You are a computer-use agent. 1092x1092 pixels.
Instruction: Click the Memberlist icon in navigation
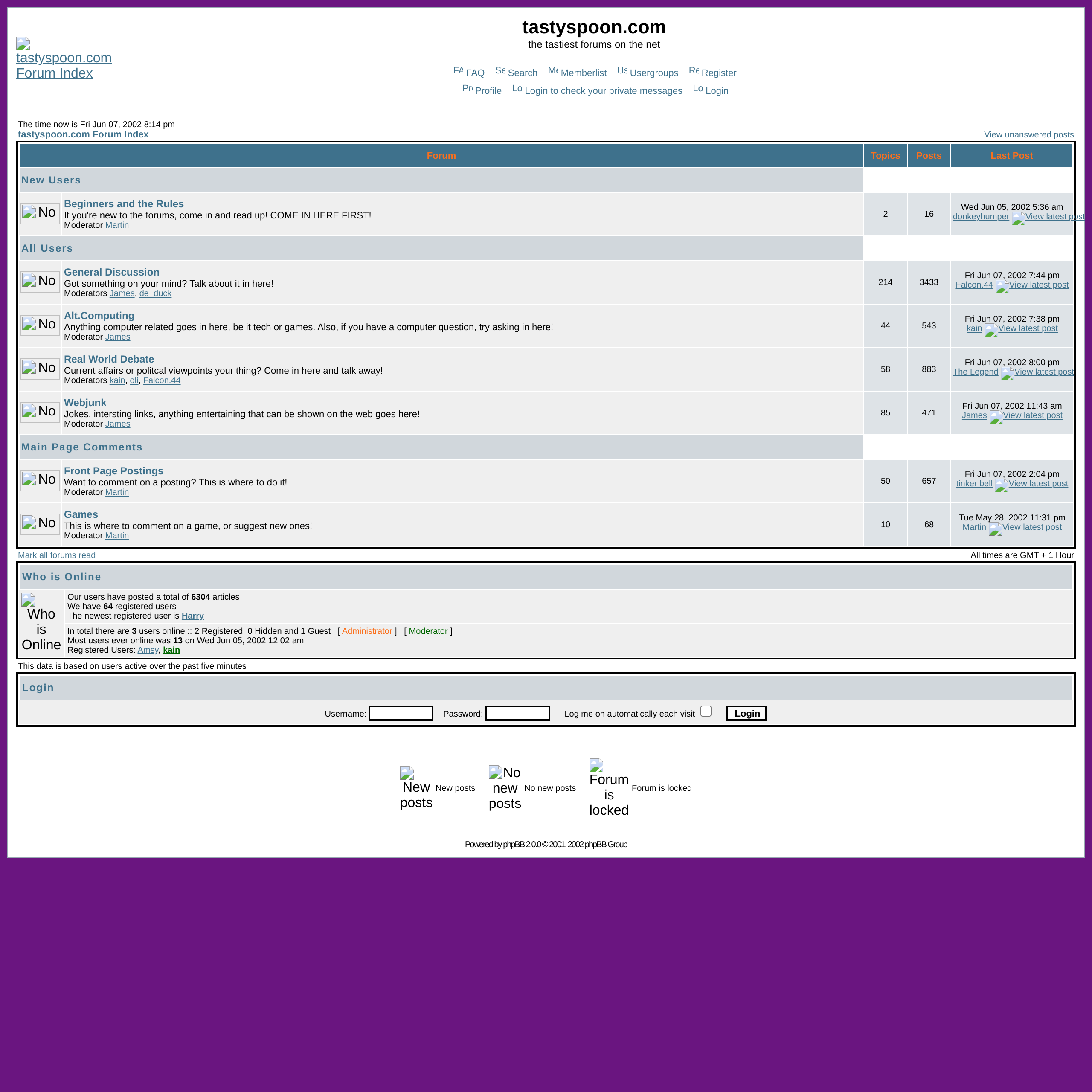click(553, 71)
